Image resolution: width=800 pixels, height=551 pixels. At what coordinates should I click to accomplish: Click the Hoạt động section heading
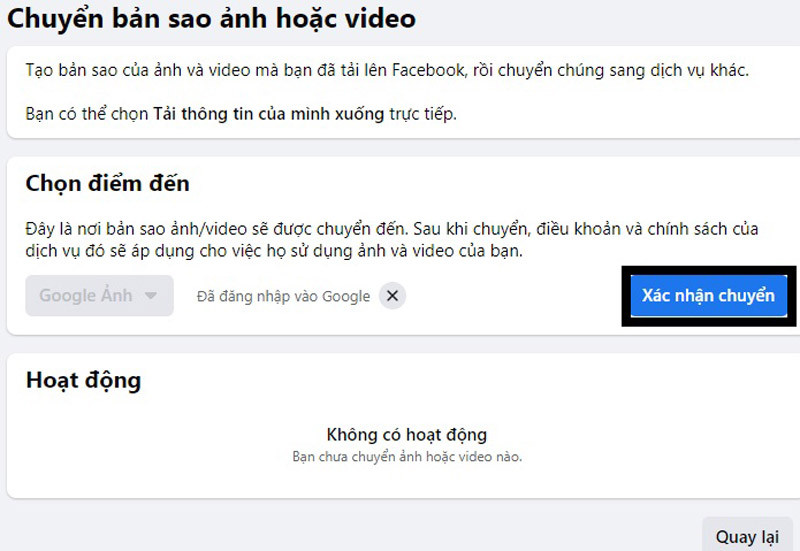pyautogui.click(x=83, y=380)
